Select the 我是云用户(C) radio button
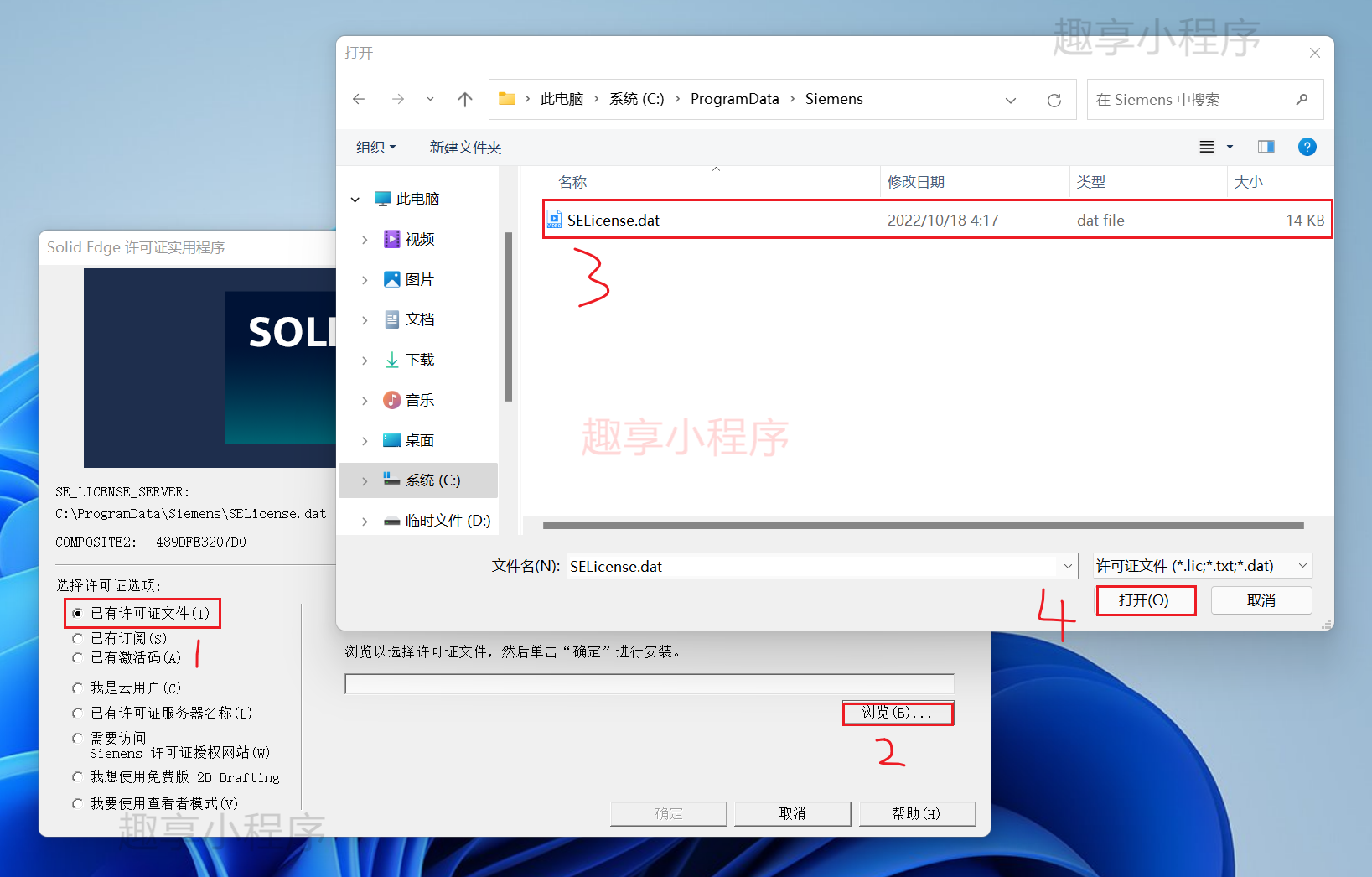Viewport: 1372px width, 877px height. click(x=77, y=688)
